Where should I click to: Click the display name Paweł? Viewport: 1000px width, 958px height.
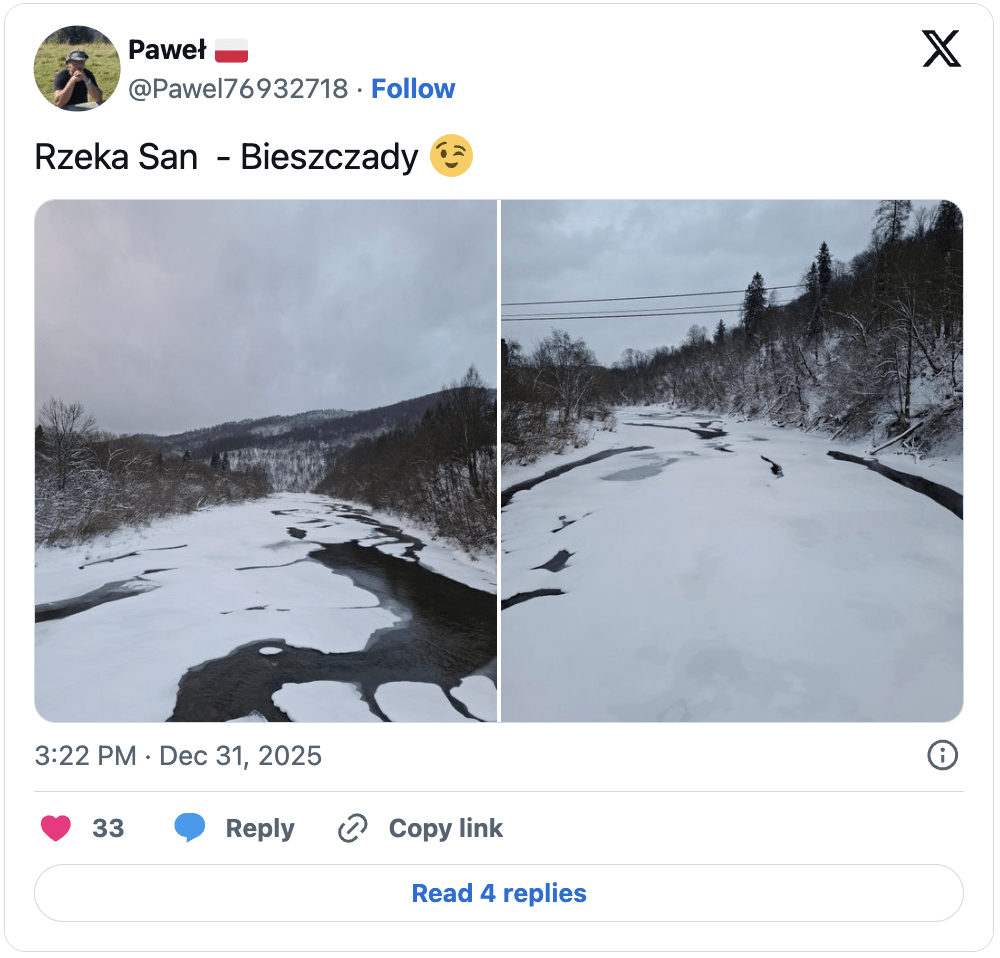pos(167,49)
